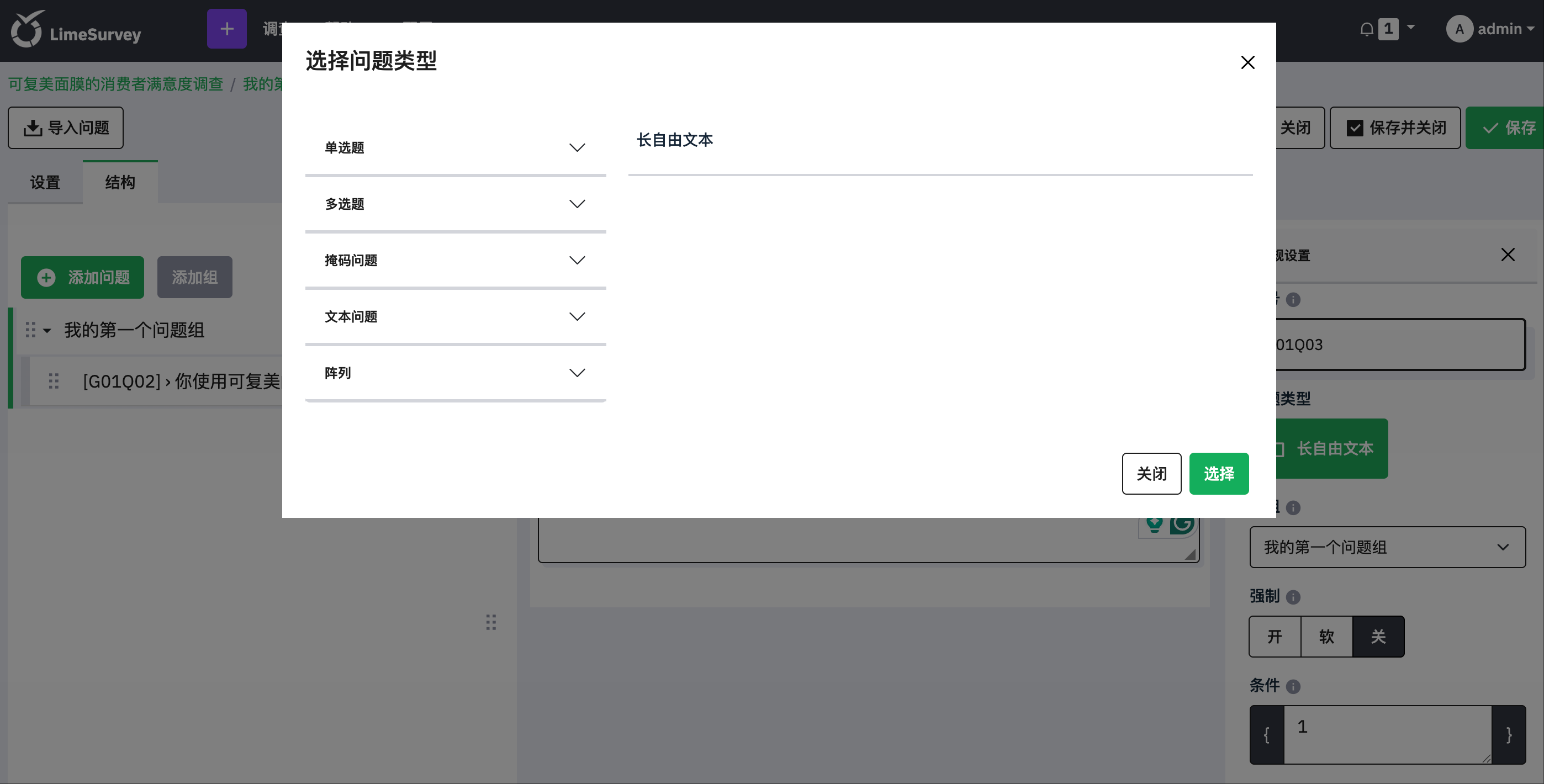1544x784 pixels.
Task: Open the notifications bell
Action: click(1366, 29)
